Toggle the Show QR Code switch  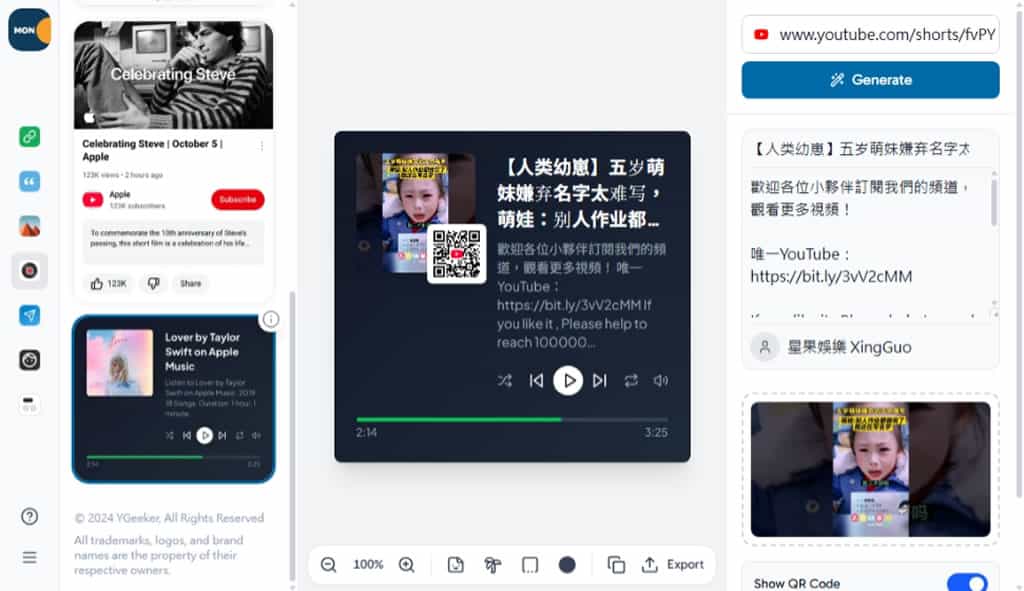[967, 583]
